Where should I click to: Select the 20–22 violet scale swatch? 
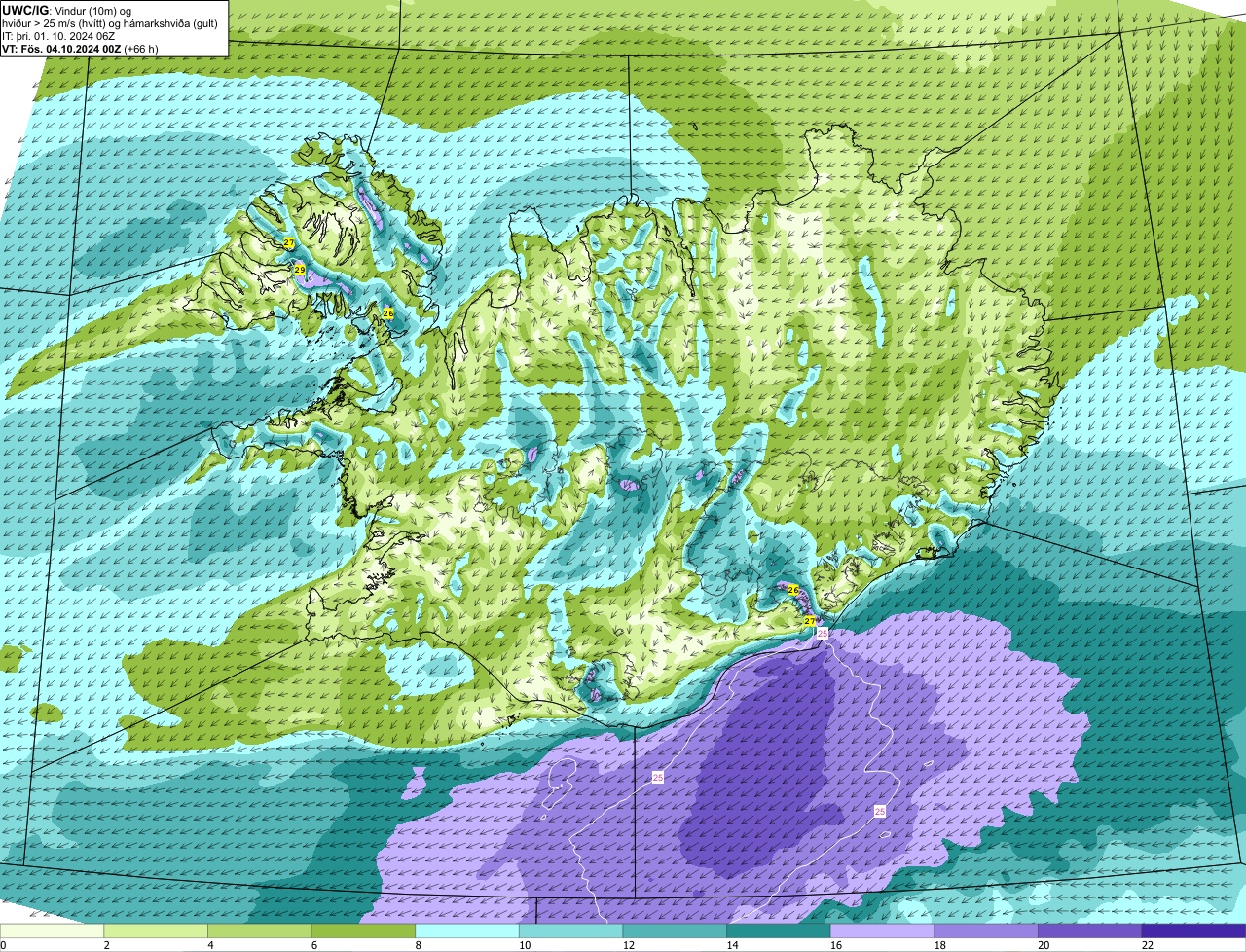[1089, 931]
